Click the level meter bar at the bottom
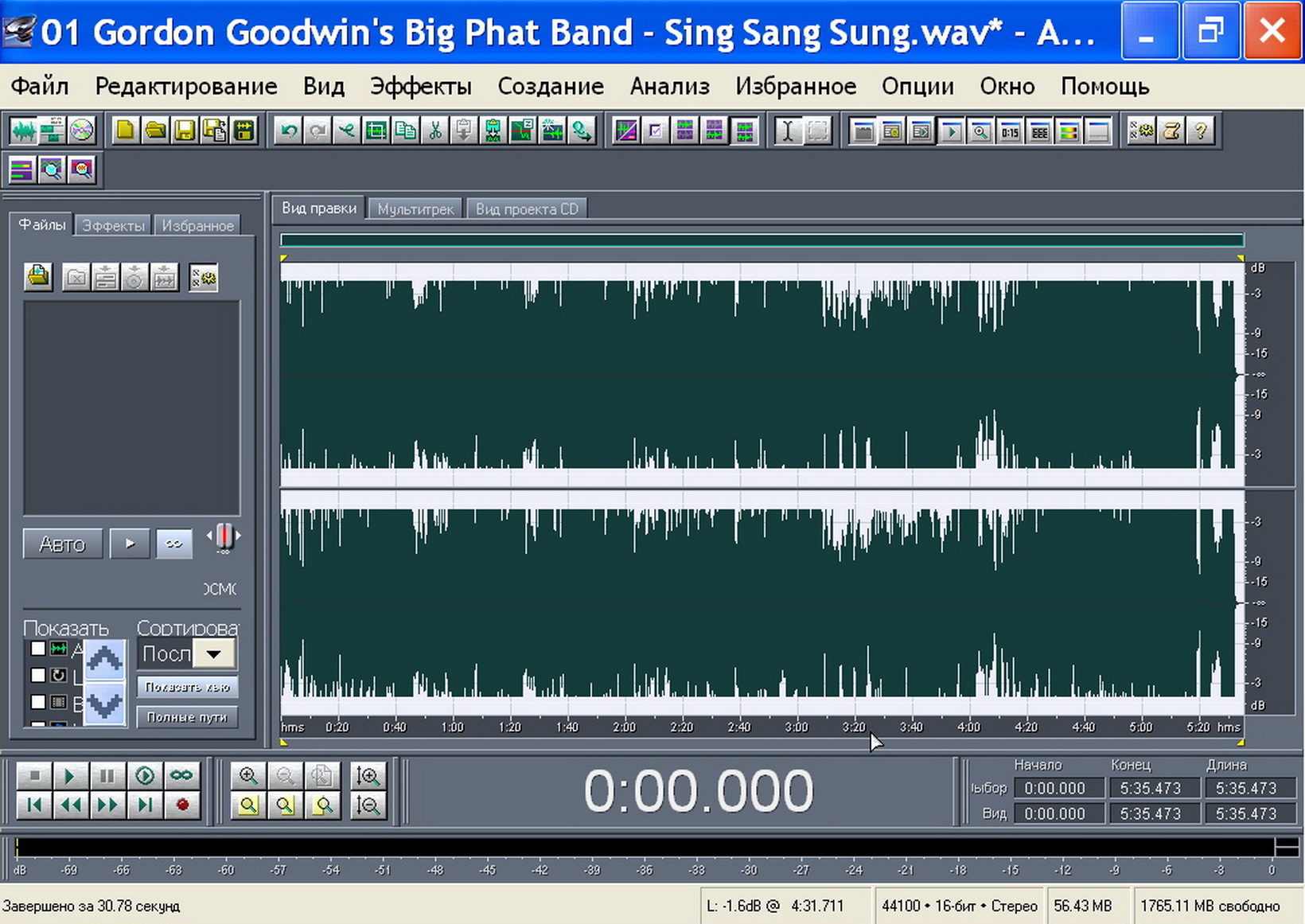This screenshot has height=924, width=1305. [645, 847]
